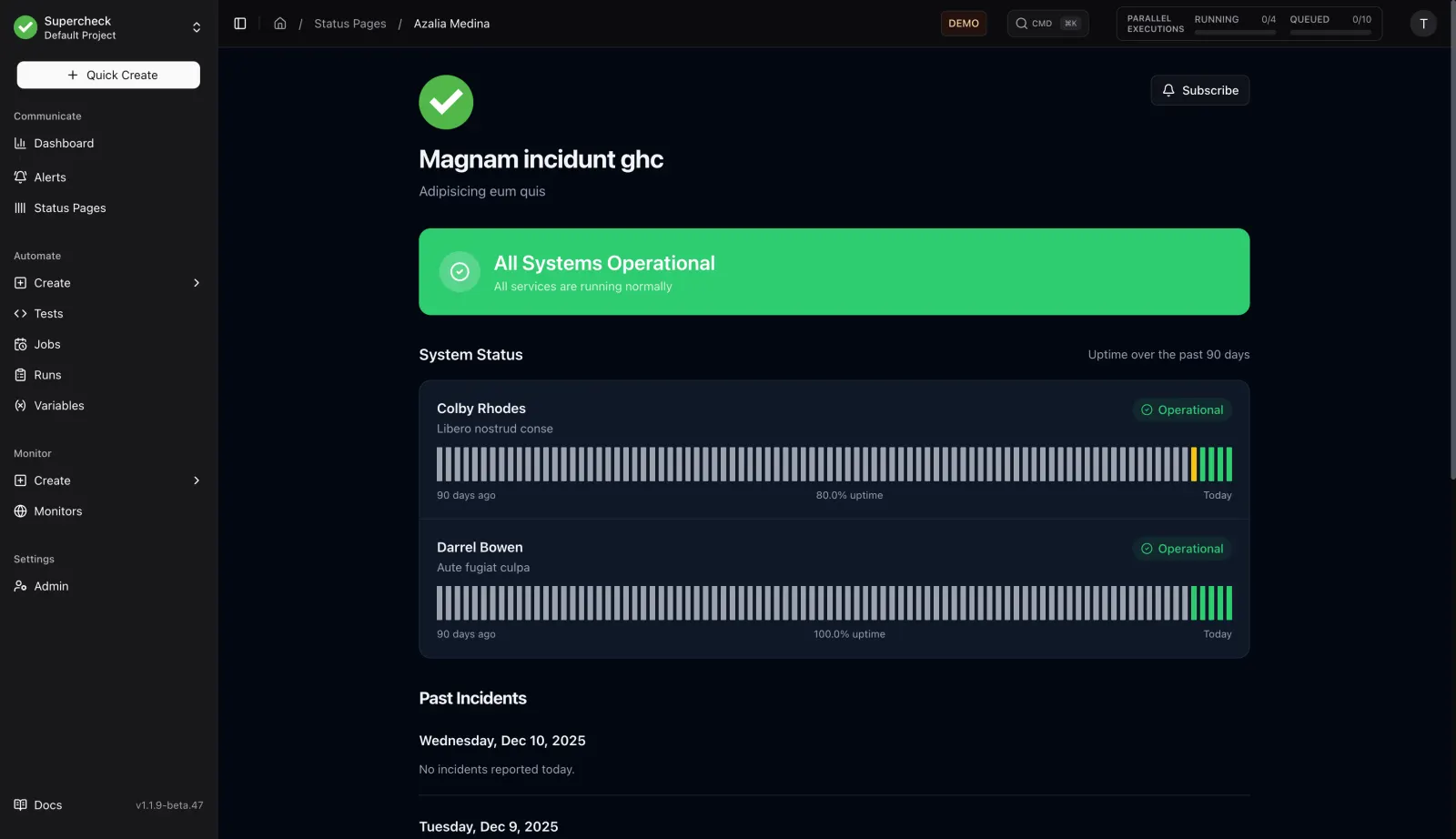Open the home breadcrumb icon
The width and height of the screenshot is (1456, 839).
point(280,24)
